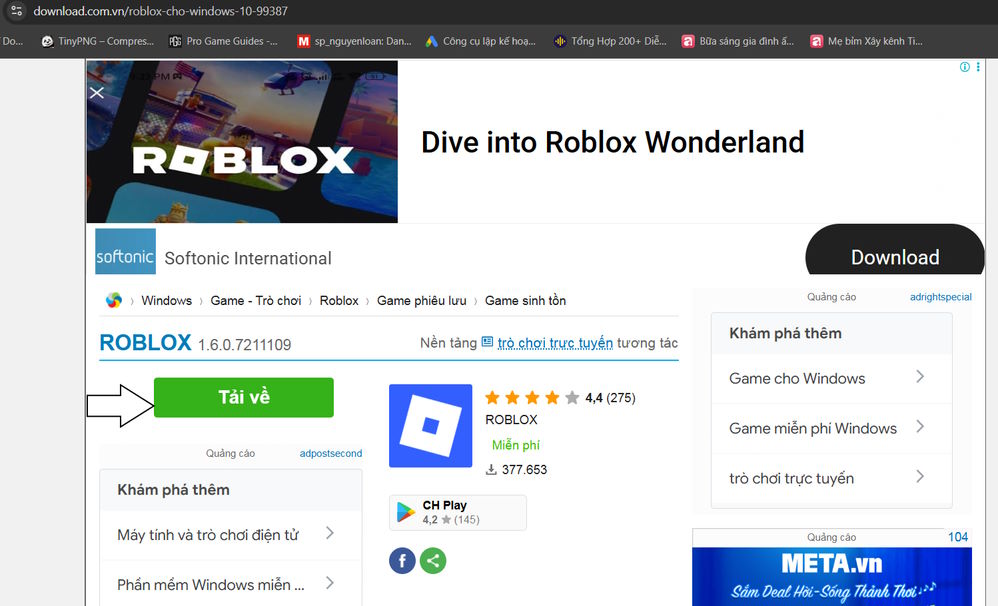Click the ROBLOX title heading

coord(145,342)
